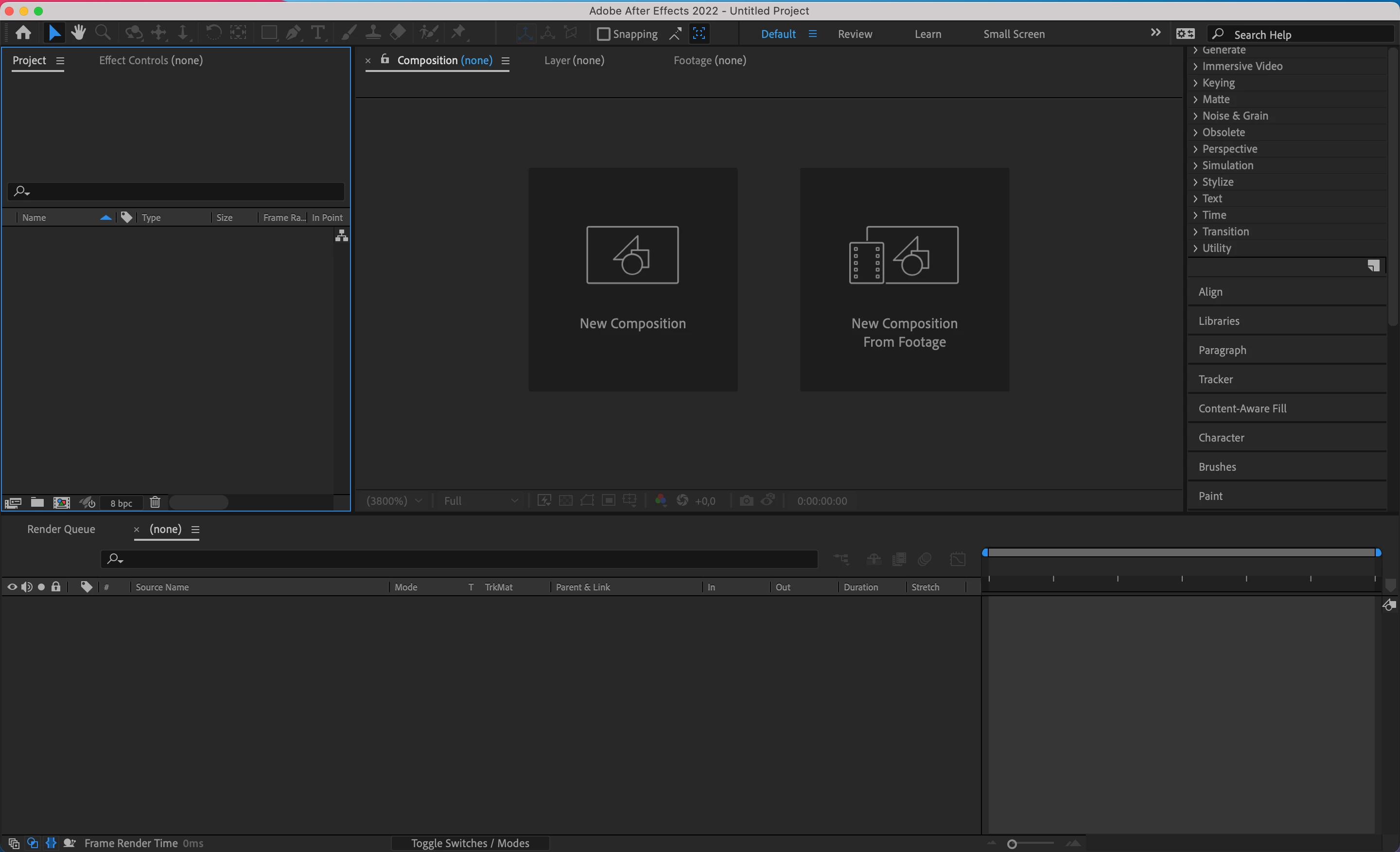Select the Hand tool
This screenshot has width=1400, height=852.
[x=78, y=33]
